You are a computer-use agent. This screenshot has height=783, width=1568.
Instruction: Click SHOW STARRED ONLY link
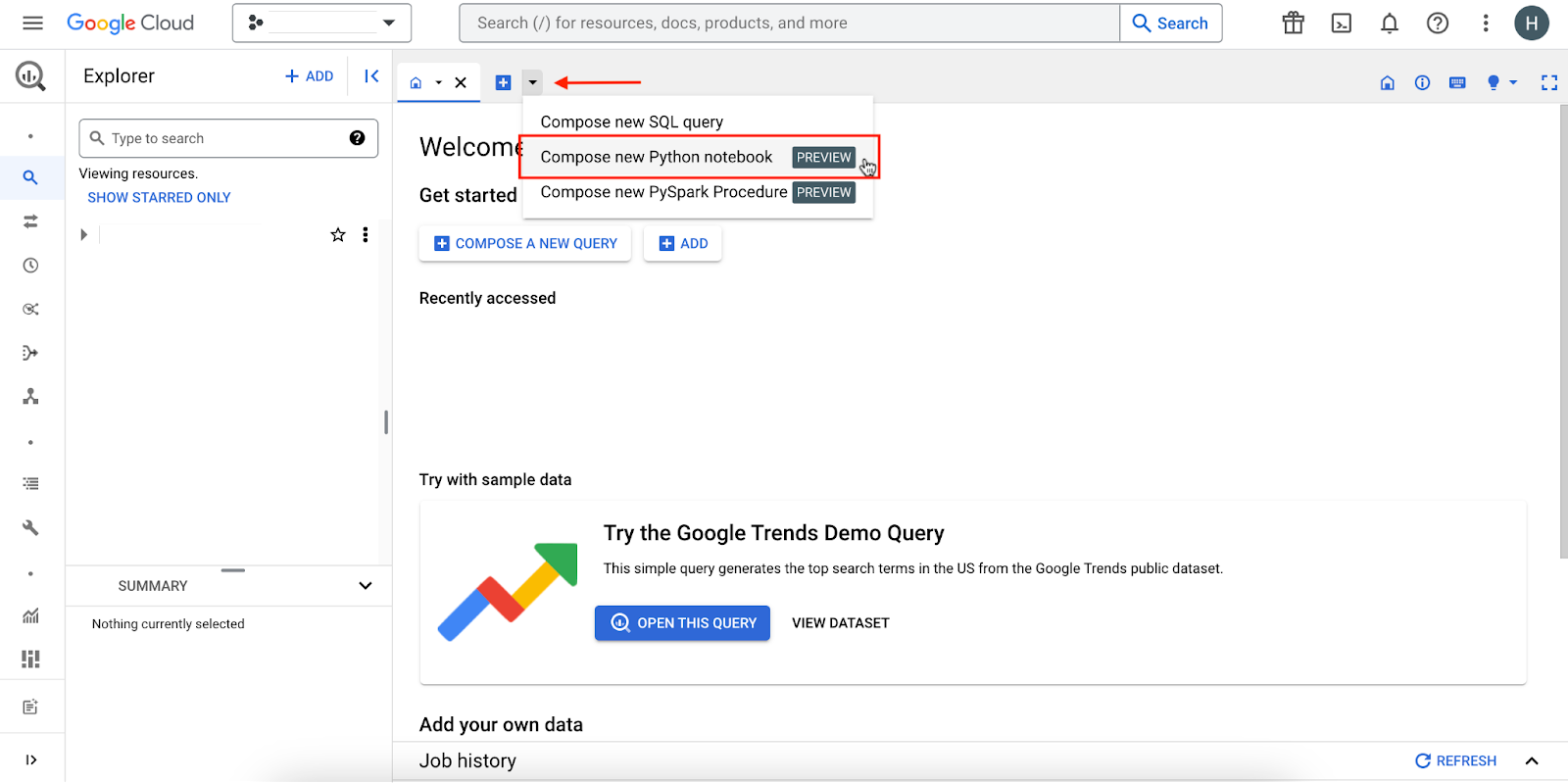pyautogui.click(x=159, y=197)
